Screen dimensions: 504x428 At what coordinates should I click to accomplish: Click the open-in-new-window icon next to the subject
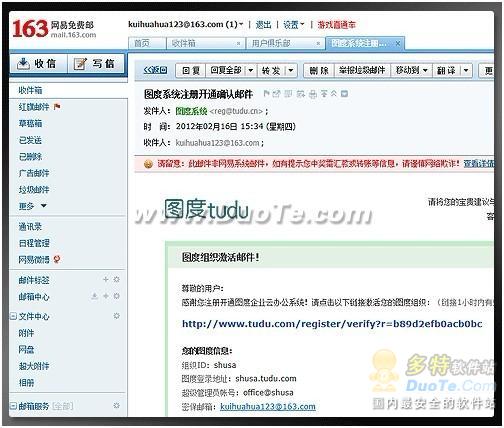(276, 94)
